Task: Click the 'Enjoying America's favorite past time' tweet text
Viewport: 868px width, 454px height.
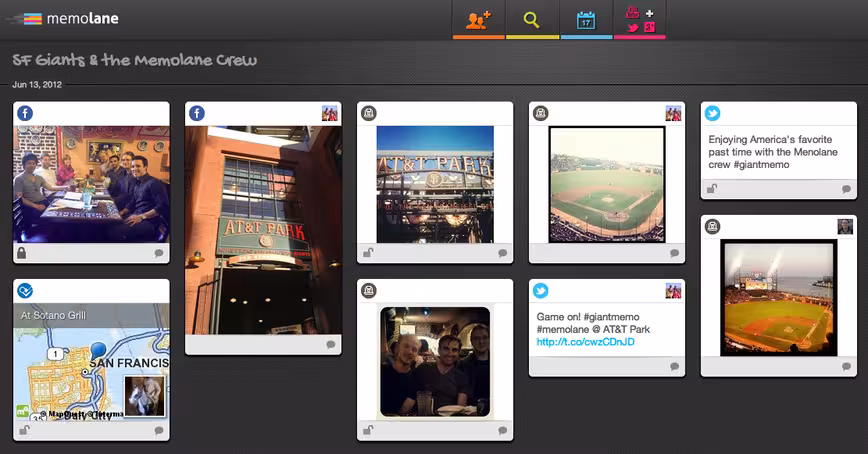Action: pyautogui.click(x=773, y=152)
